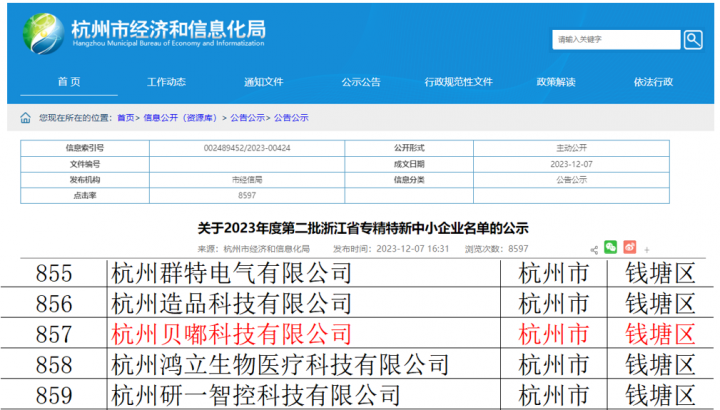Screen dimensions: 720x410
Task: Click row number 855
Action: point(54,273)
